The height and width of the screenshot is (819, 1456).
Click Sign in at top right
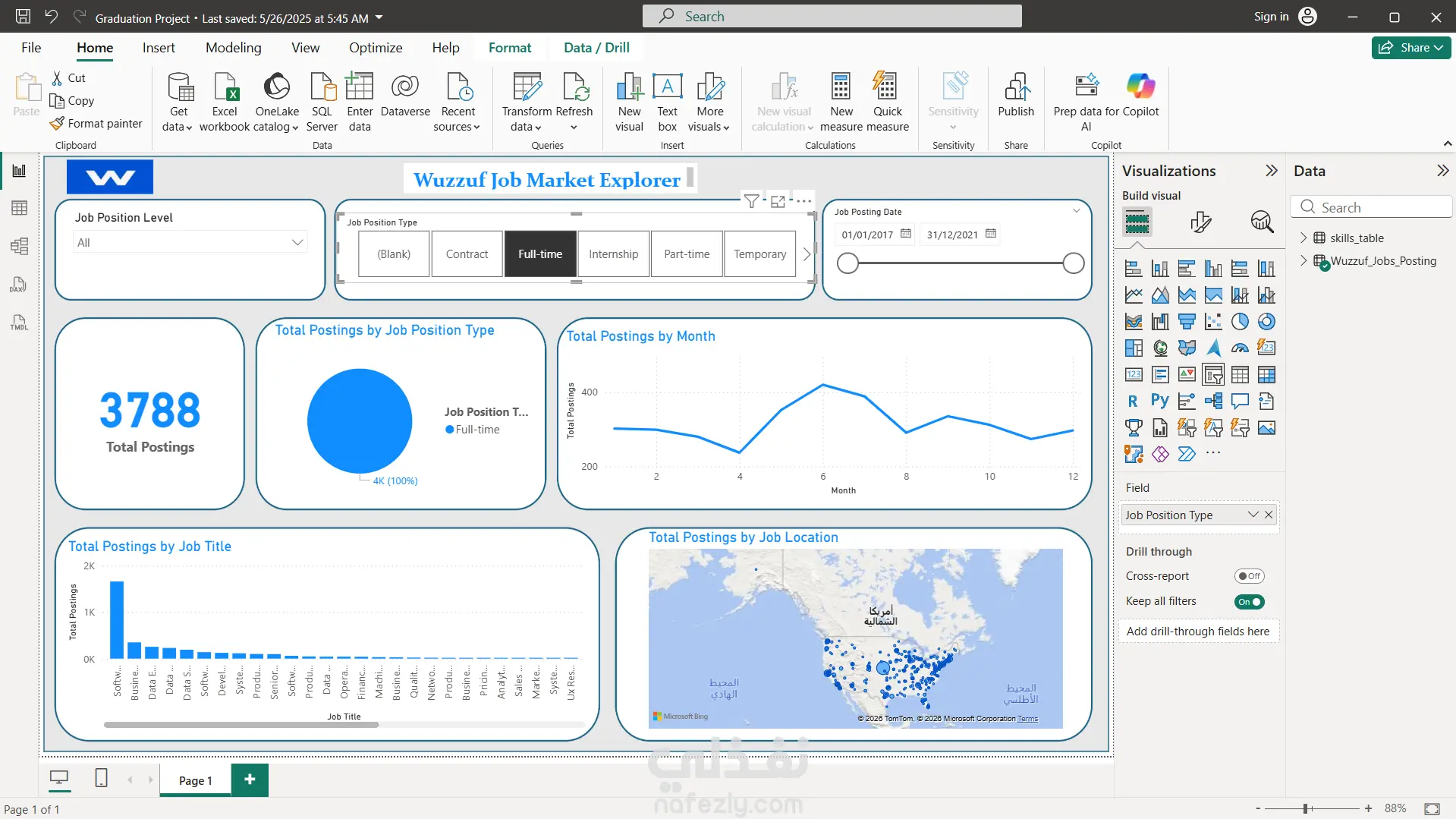1271,17
